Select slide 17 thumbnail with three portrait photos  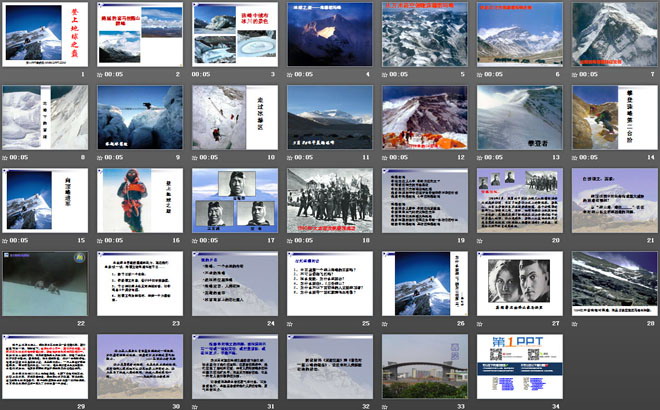point(235,200)
